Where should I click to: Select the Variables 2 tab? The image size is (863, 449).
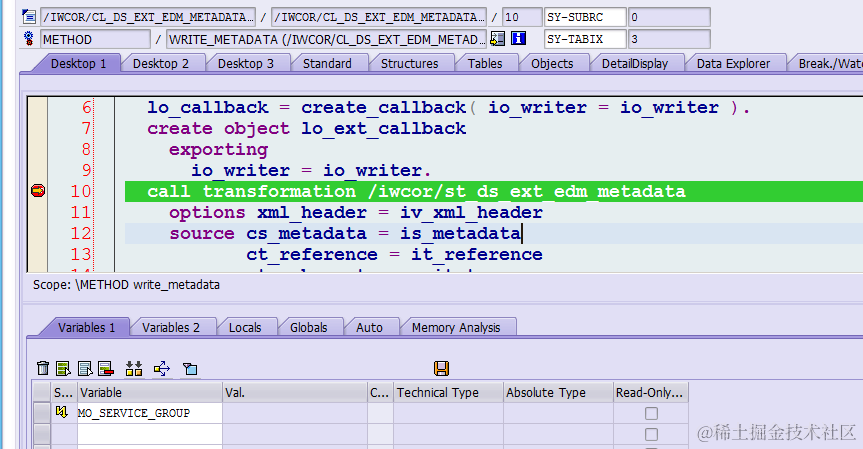pyautogui.click(x=171, y=327)
